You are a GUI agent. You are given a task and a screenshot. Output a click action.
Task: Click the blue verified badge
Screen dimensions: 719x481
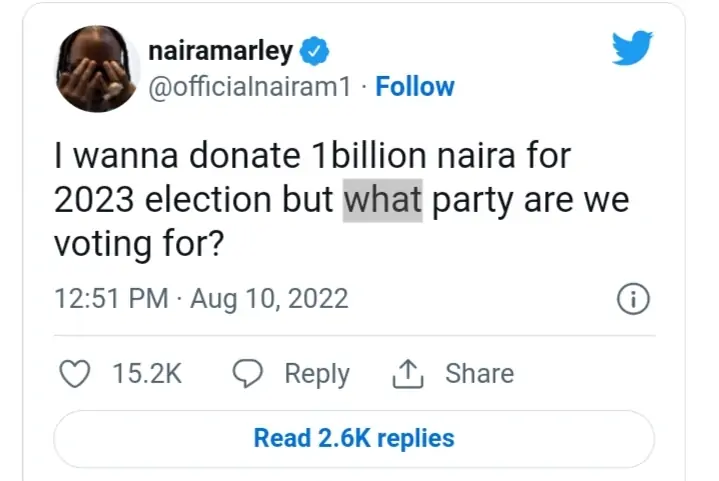[315, 50]
